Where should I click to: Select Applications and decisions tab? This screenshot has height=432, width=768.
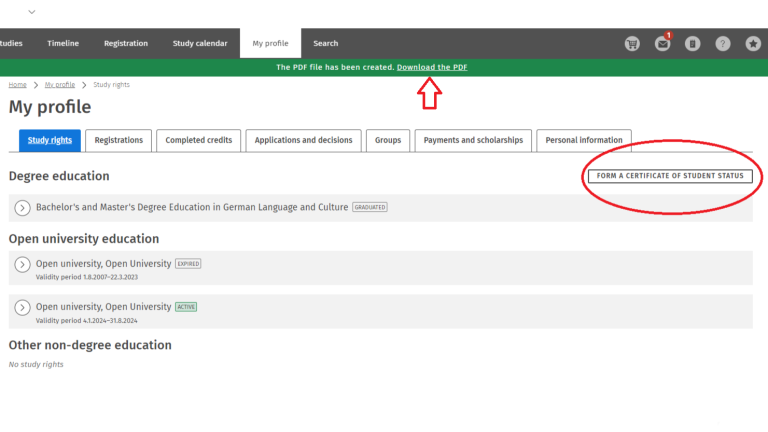(x=303, y=140)
